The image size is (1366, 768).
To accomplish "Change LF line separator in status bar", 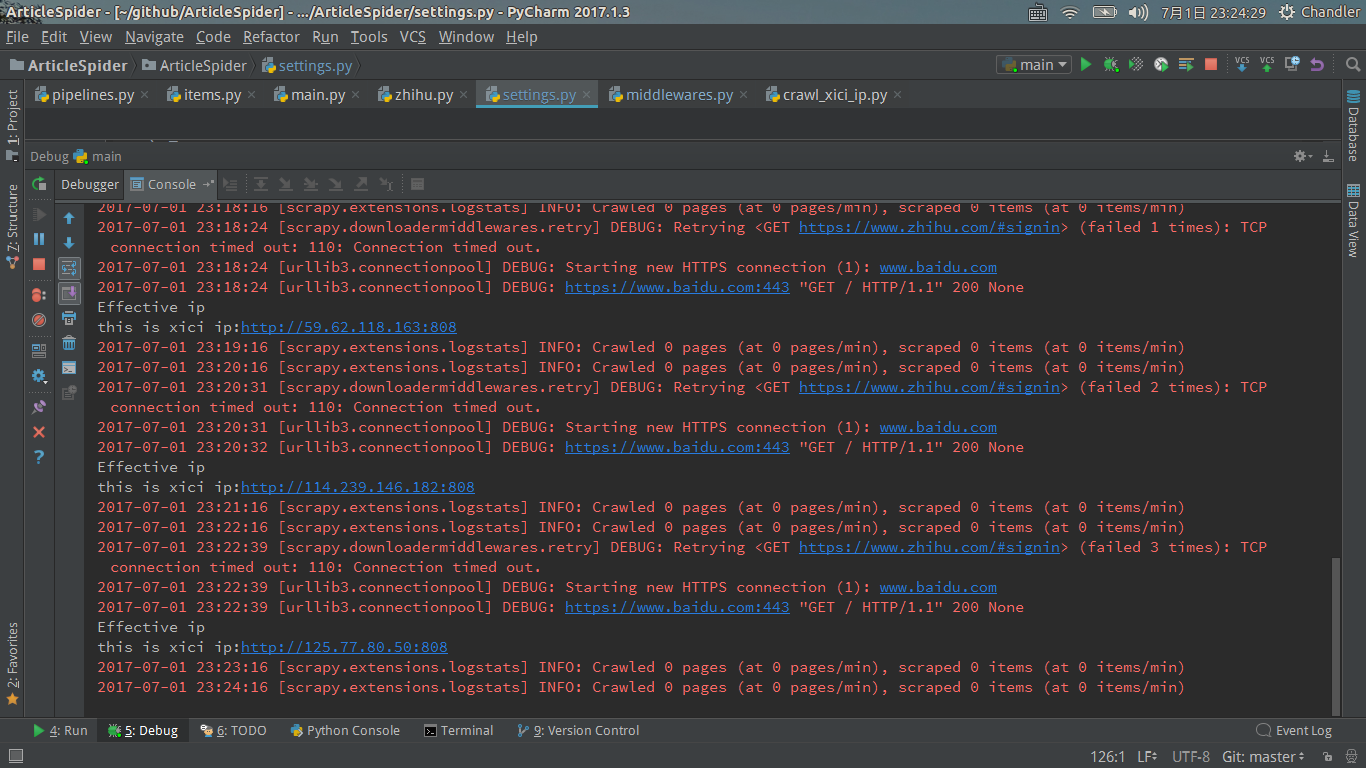I will pos(1147,757).
